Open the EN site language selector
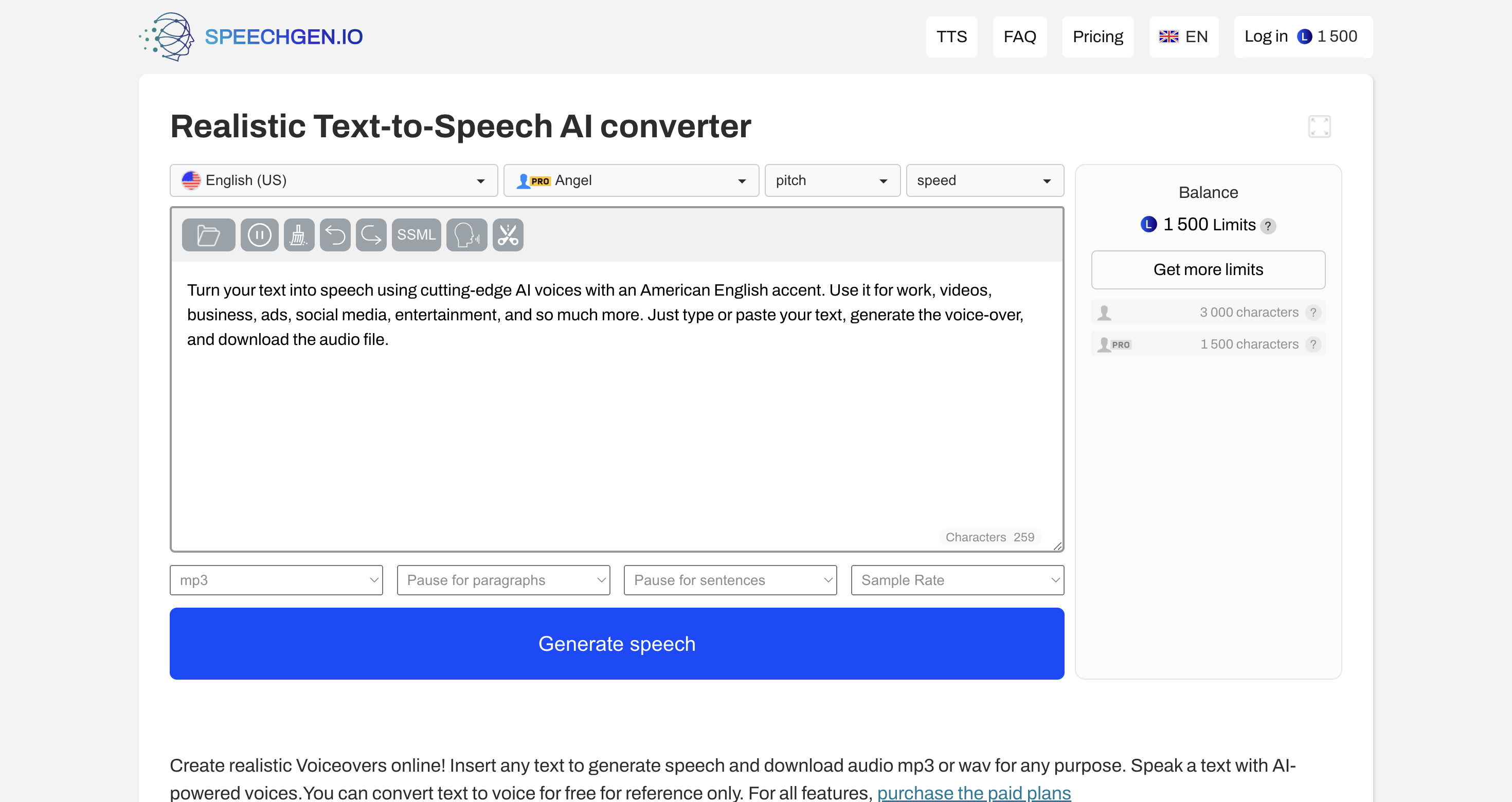Viewport: 1512px width, 802px height. click(1183, 37)
